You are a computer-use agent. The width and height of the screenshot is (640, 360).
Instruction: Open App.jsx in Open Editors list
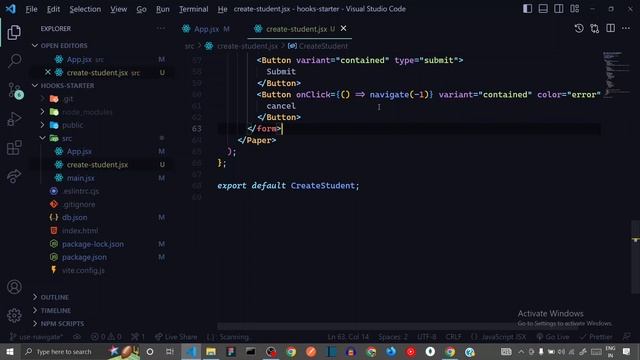tap(79, 59)
